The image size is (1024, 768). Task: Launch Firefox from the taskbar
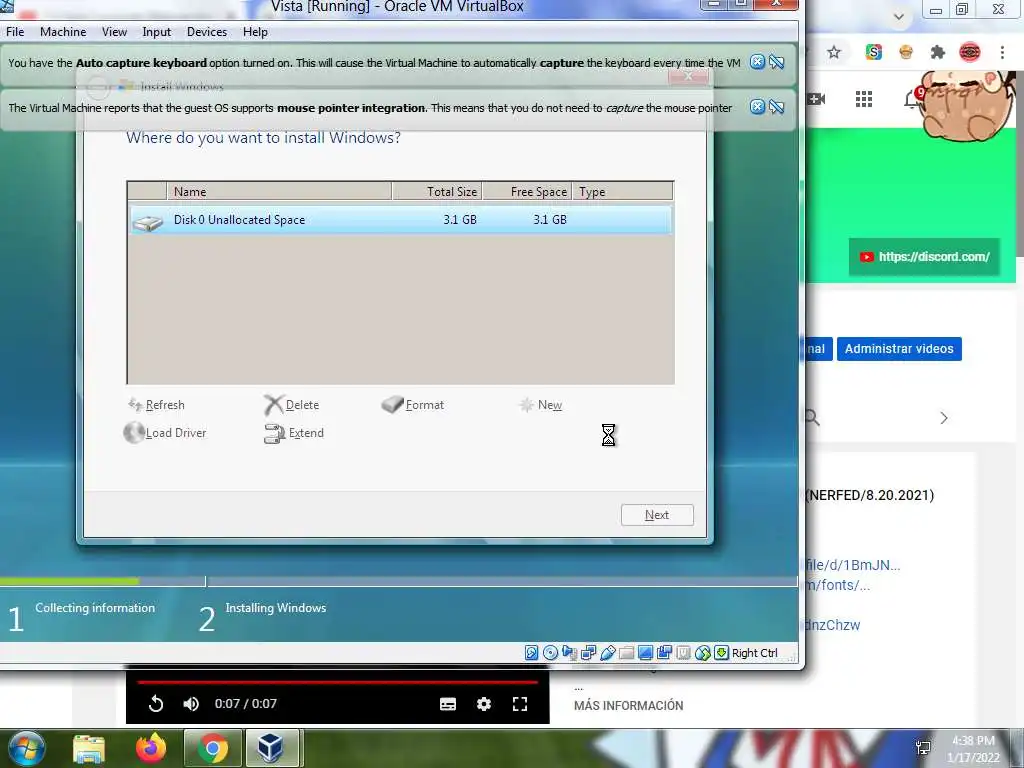point(151,748)
